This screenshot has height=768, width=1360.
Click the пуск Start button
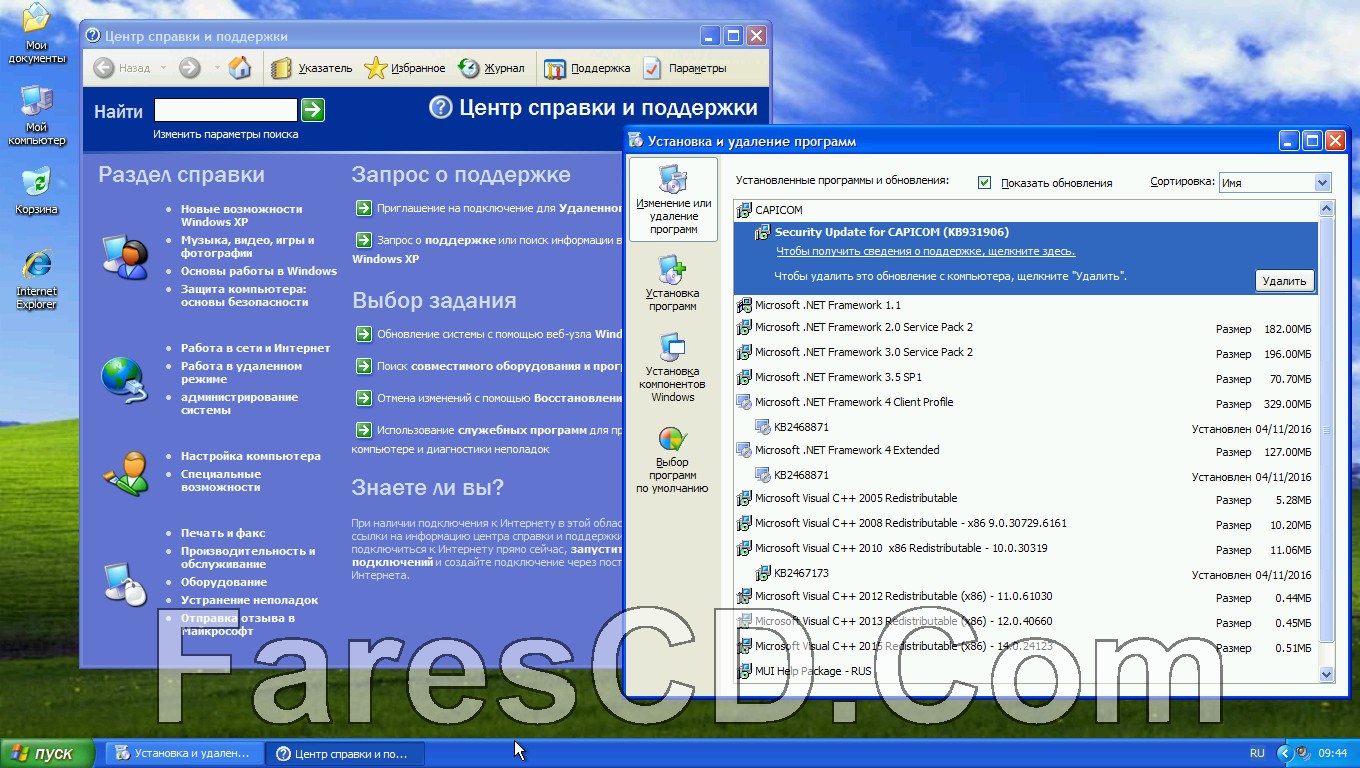[x=47, y=753]
